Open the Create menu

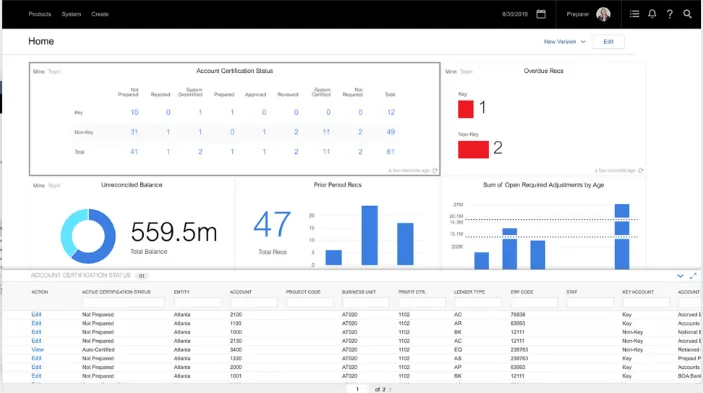pyautogui.click(x=100, y=14)
